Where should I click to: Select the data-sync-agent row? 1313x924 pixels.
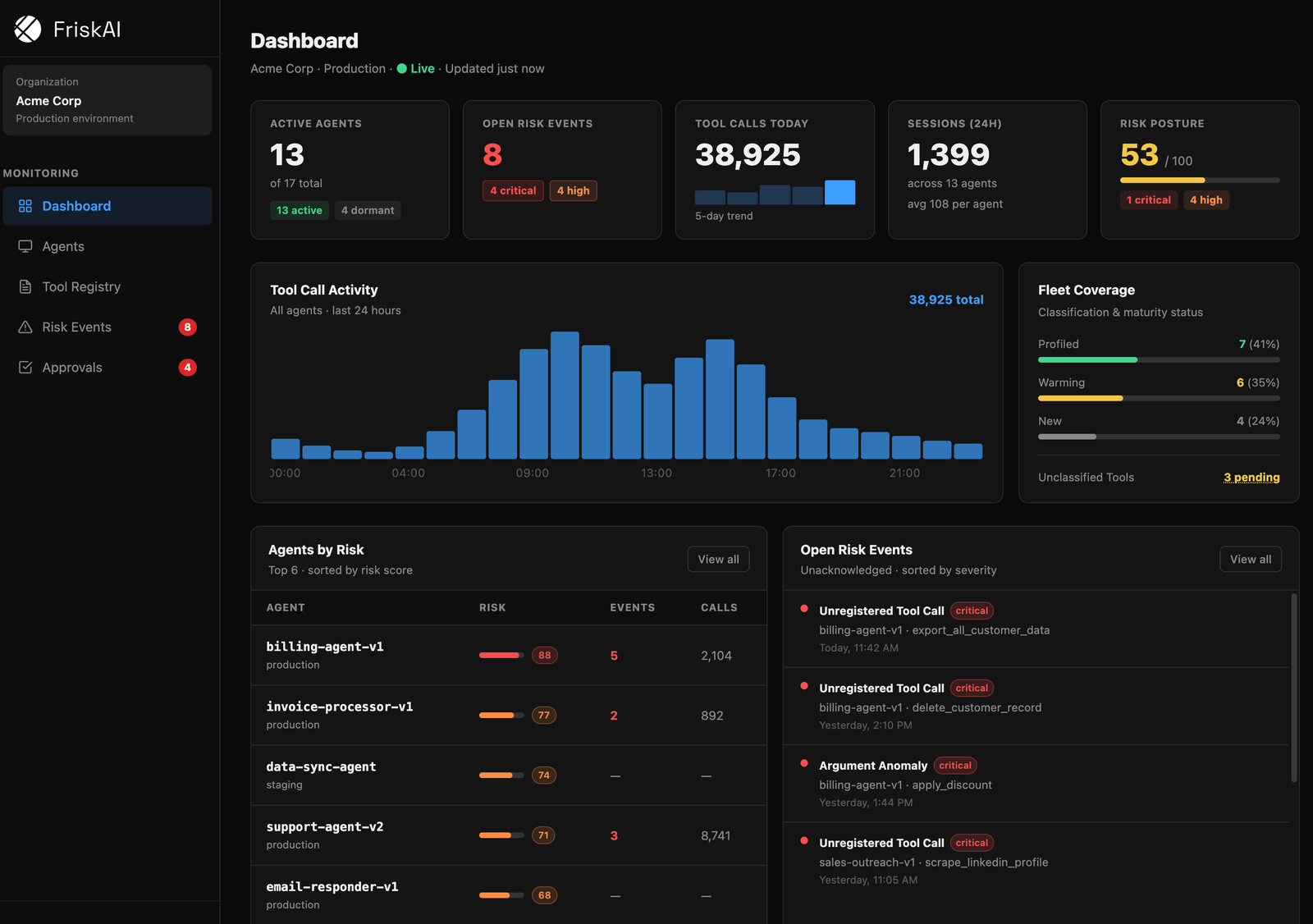509,775
